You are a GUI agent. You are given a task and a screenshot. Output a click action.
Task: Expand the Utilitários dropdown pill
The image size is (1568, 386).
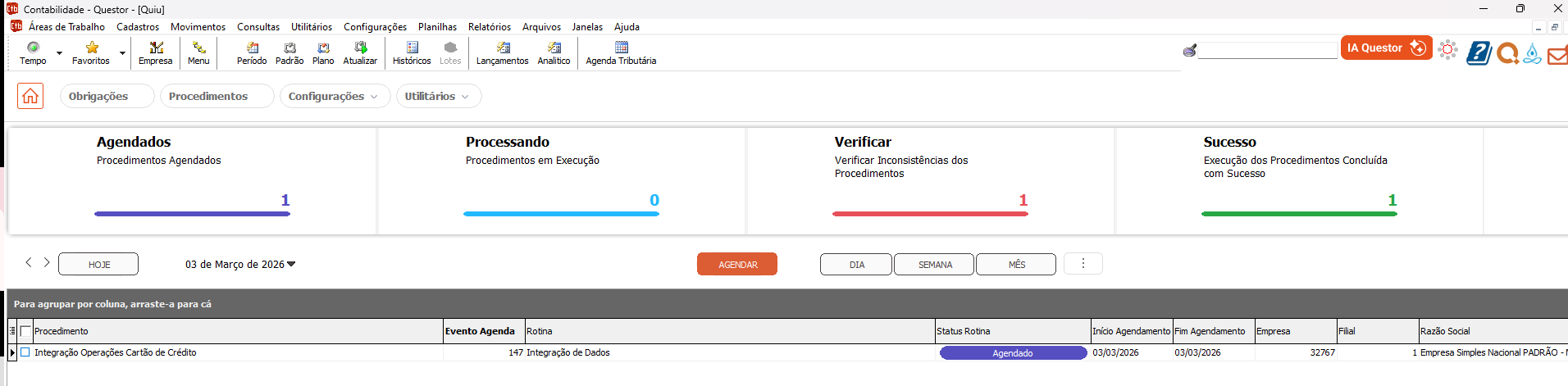[438, 96]
